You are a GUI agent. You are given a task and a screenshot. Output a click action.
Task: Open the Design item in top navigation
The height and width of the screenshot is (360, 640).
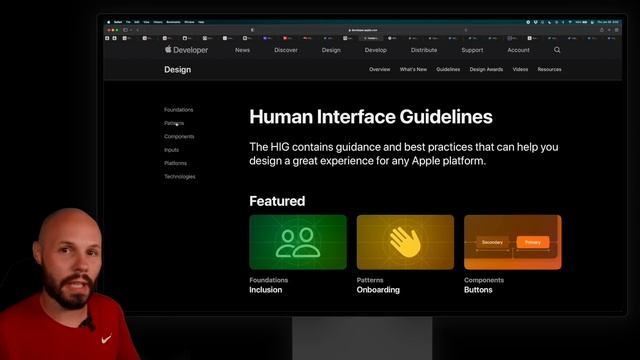click(x=331, y=50)
